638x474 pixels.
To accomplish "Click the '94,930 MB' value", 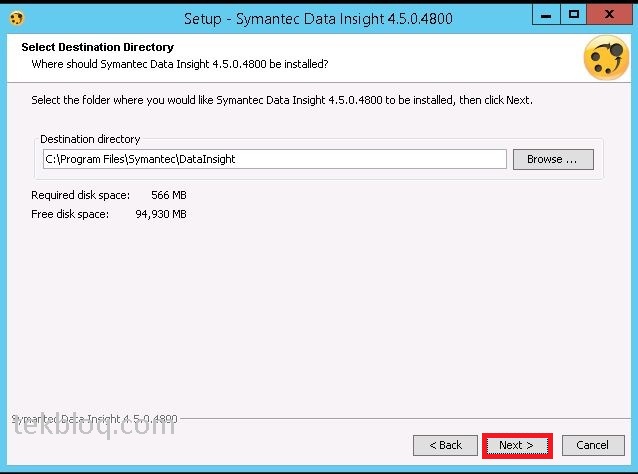I will pyautogui.click(x=161, y=214).
